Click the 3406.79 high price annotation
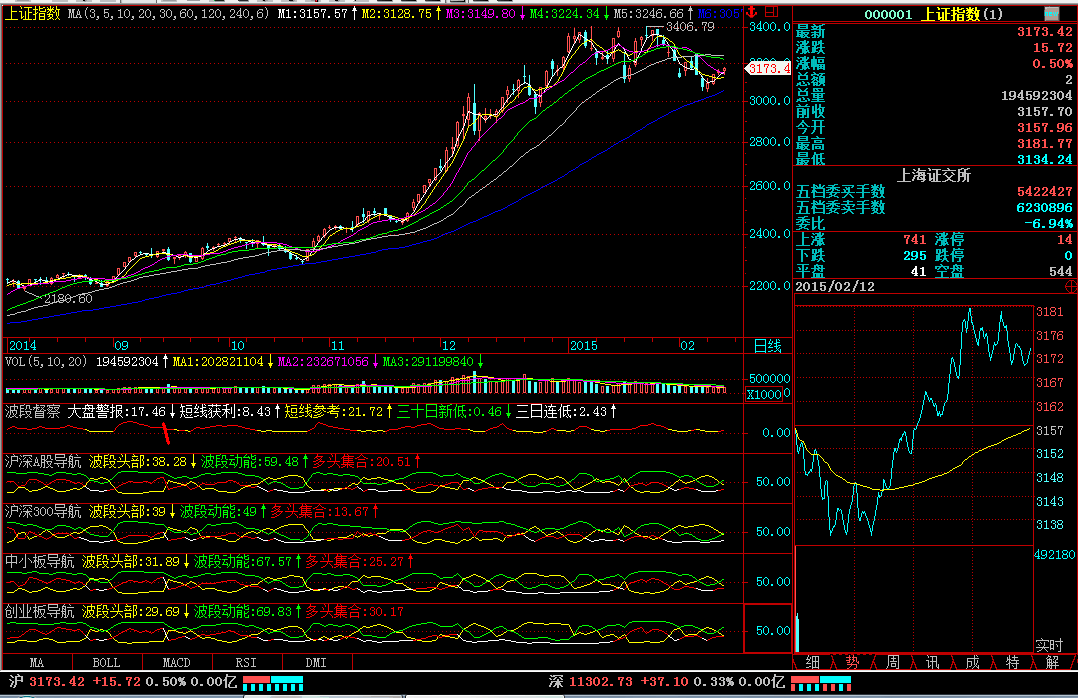Viewport: 1078px width, 698px height. (690, 27)
